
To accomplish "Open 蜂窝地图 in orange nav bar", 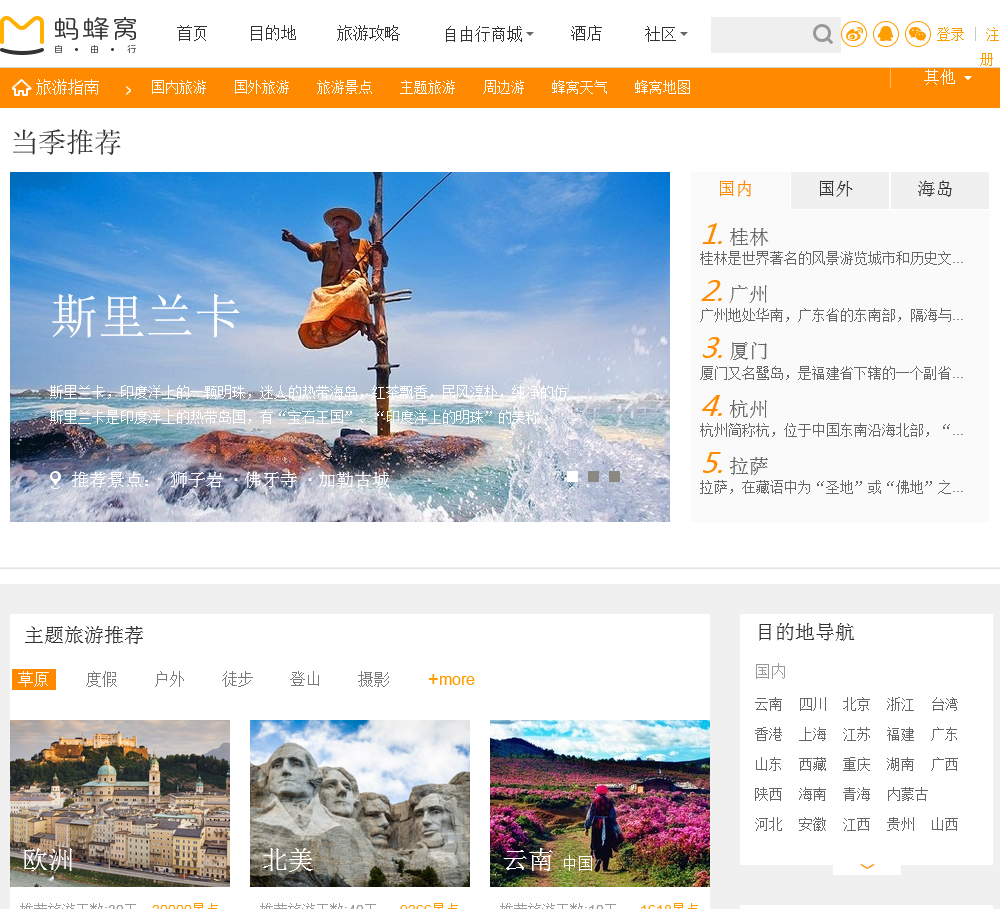I will pos(662,87).
